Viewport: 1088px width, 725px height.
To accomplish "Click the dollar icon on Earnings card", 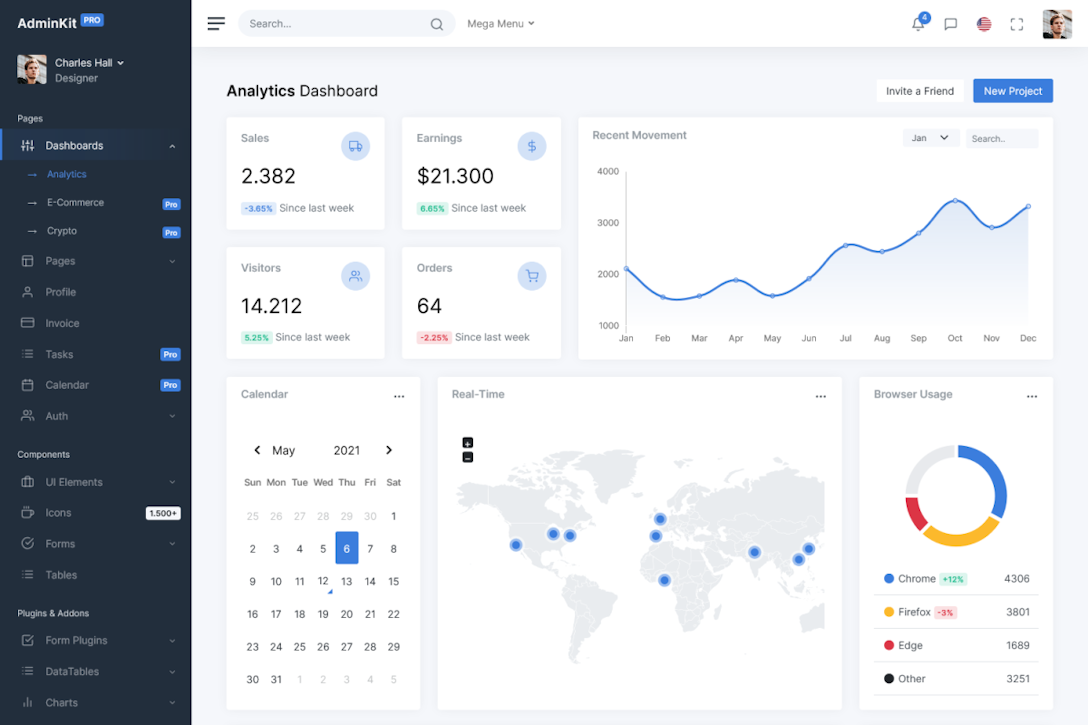I will pyautogui.click(x=531, y=146).
